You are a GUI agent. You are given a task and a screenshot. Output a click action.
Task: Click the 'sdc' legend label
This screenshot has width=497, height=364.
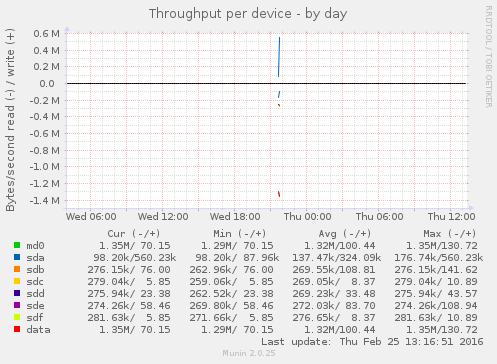[x=35, y=282]
